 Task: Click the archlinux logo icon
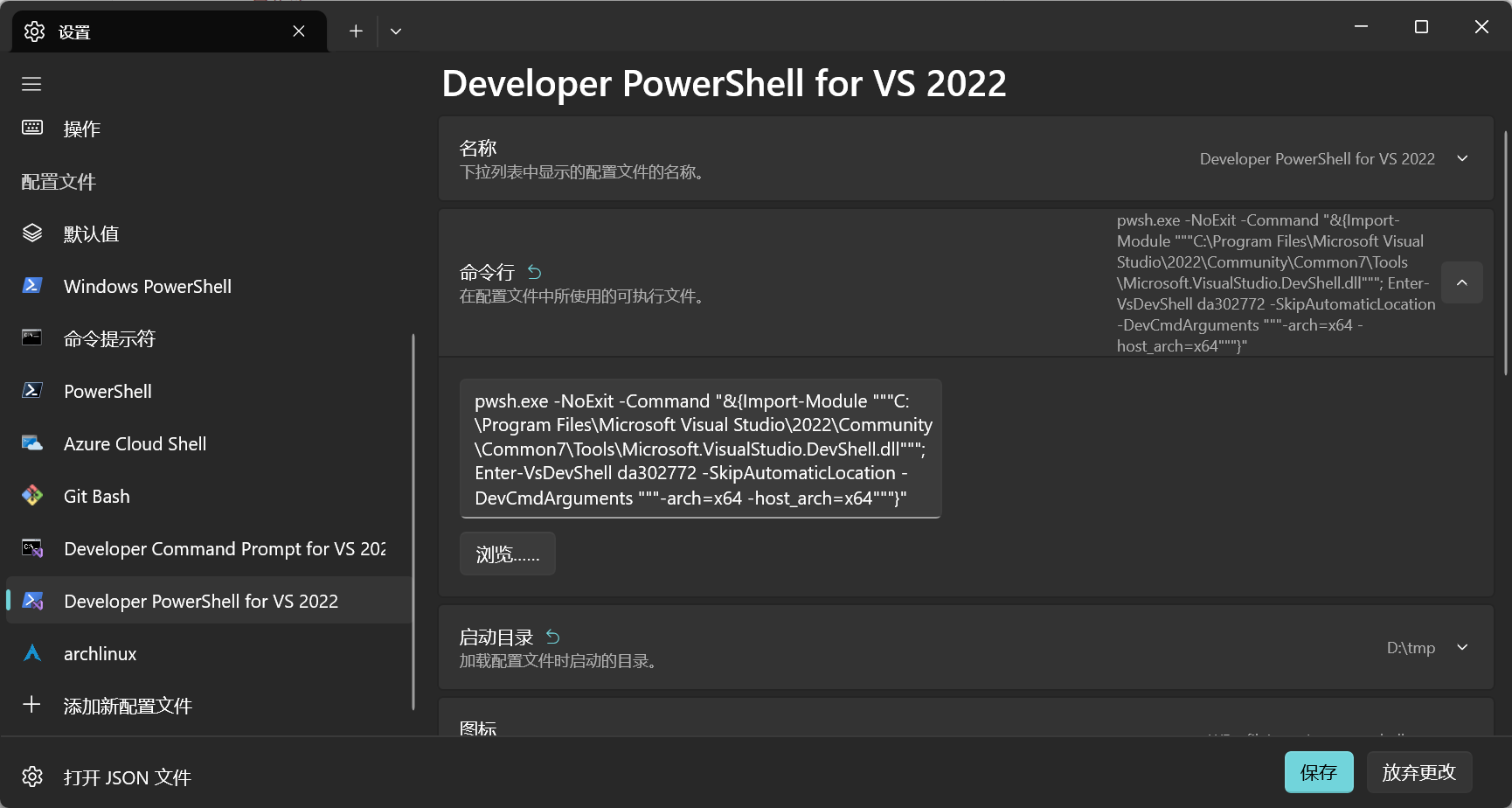pos(32,653)
